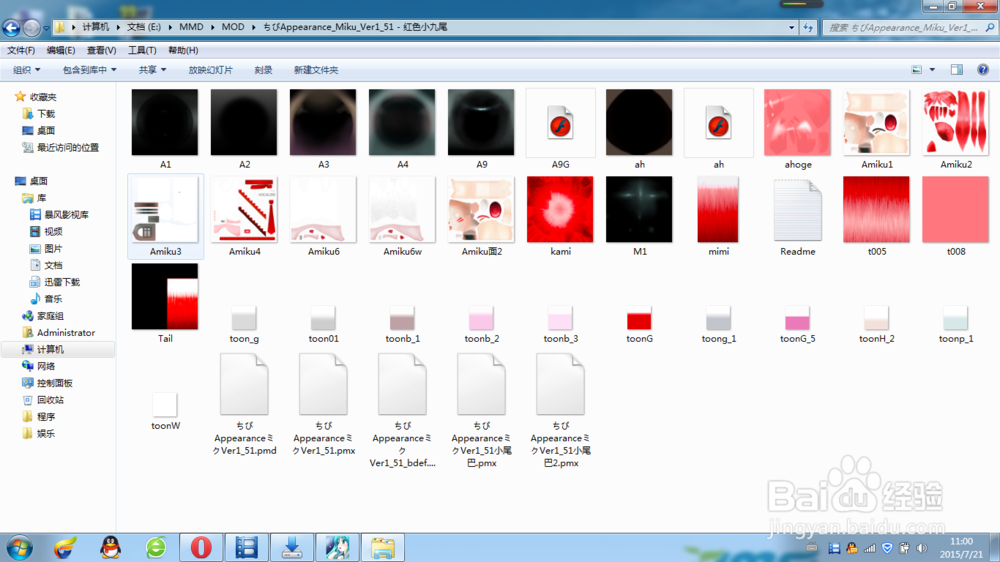Click the network signal tray icon
Viewport: 1000px width, 562px height.
869,548
